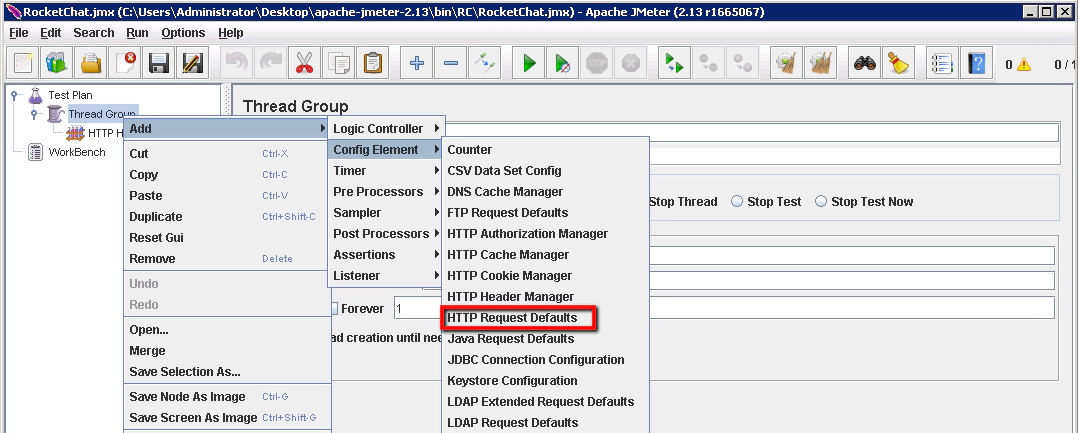Choose Save Node As Image
Screen dimensions: 1078x433
227,397
